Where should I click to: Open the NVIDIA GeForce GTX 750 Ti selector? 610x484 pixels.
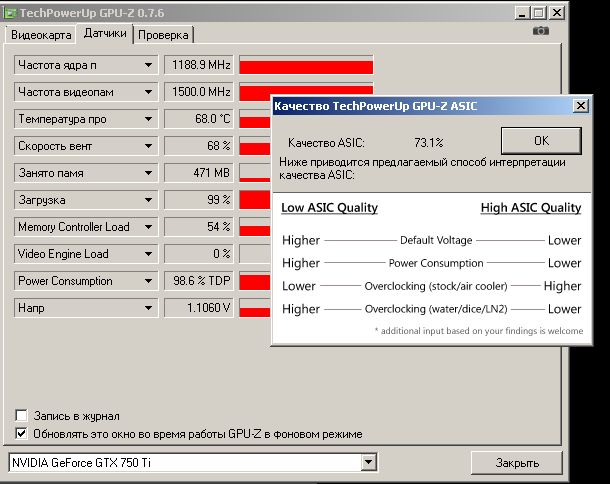point(368,463)
